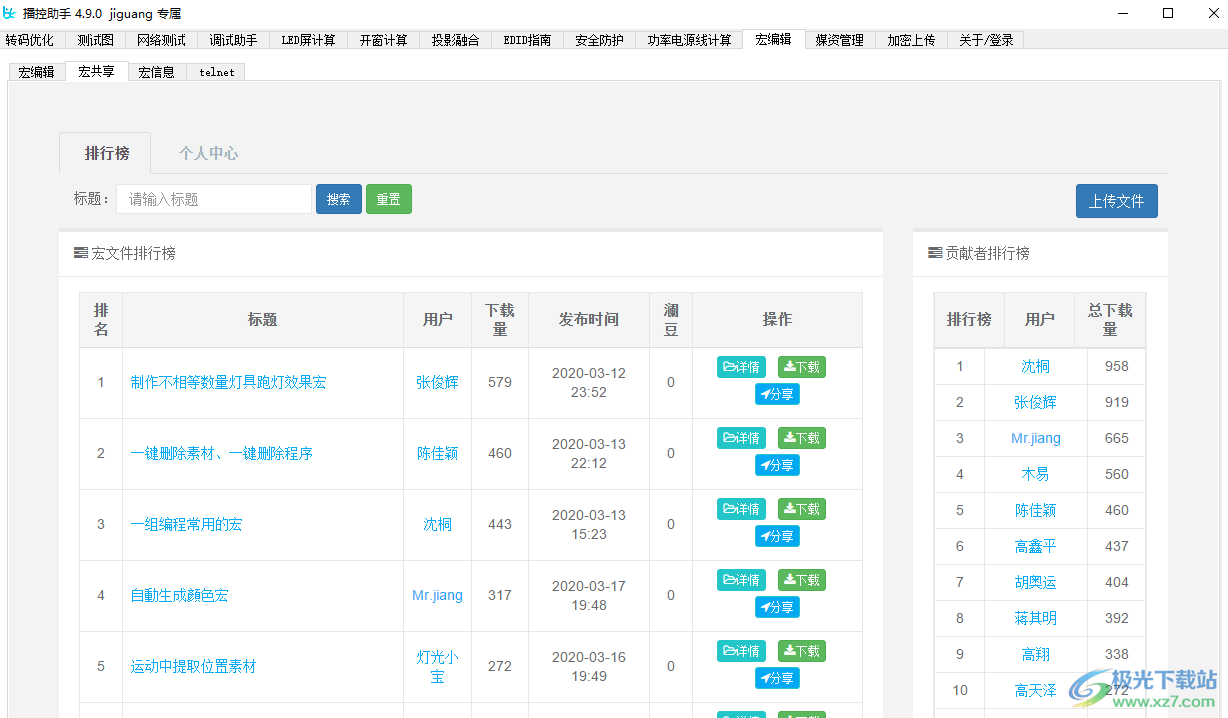Open details for rank 4 自動生成顏色宏
This screenshot has width=1228, height=718.
[741, 580]
